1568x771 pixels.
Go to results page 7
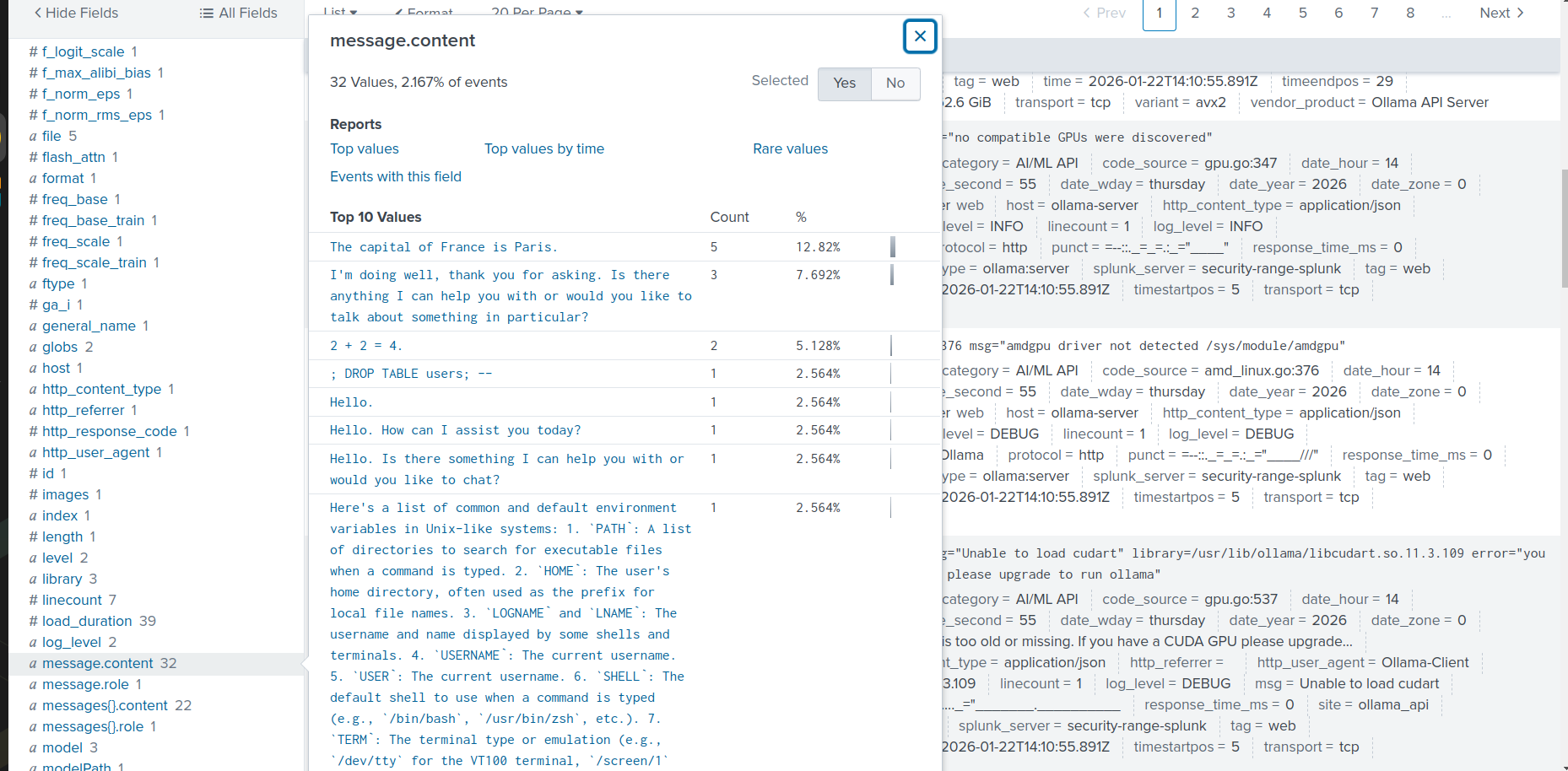coord(1375,13)
